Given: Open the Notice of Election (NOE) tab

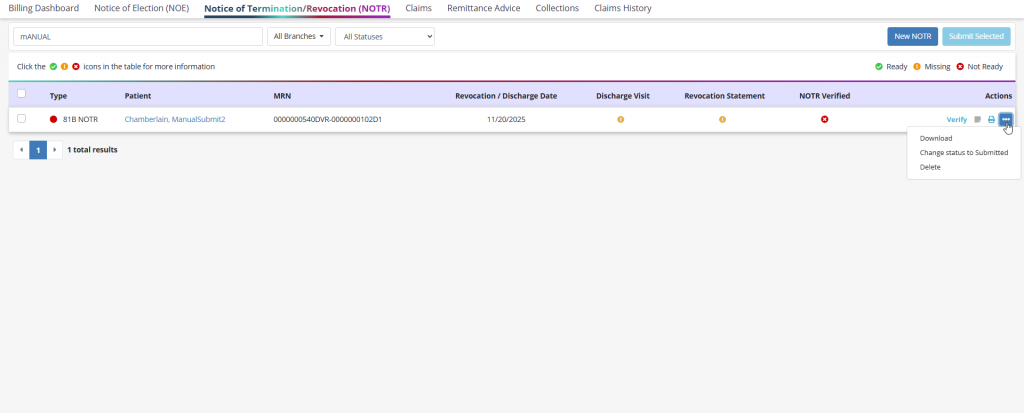Looking at the screenshot, I should [141, 8].
